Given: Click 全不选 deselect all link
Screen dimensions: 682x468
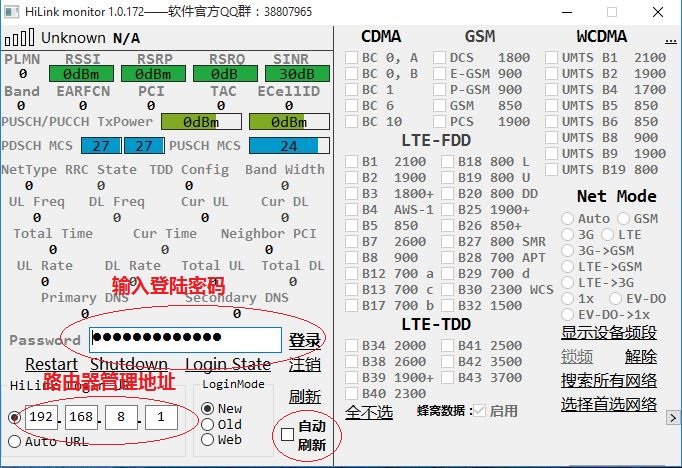Looking at the screenshot, I should click(x=369, y=412).
